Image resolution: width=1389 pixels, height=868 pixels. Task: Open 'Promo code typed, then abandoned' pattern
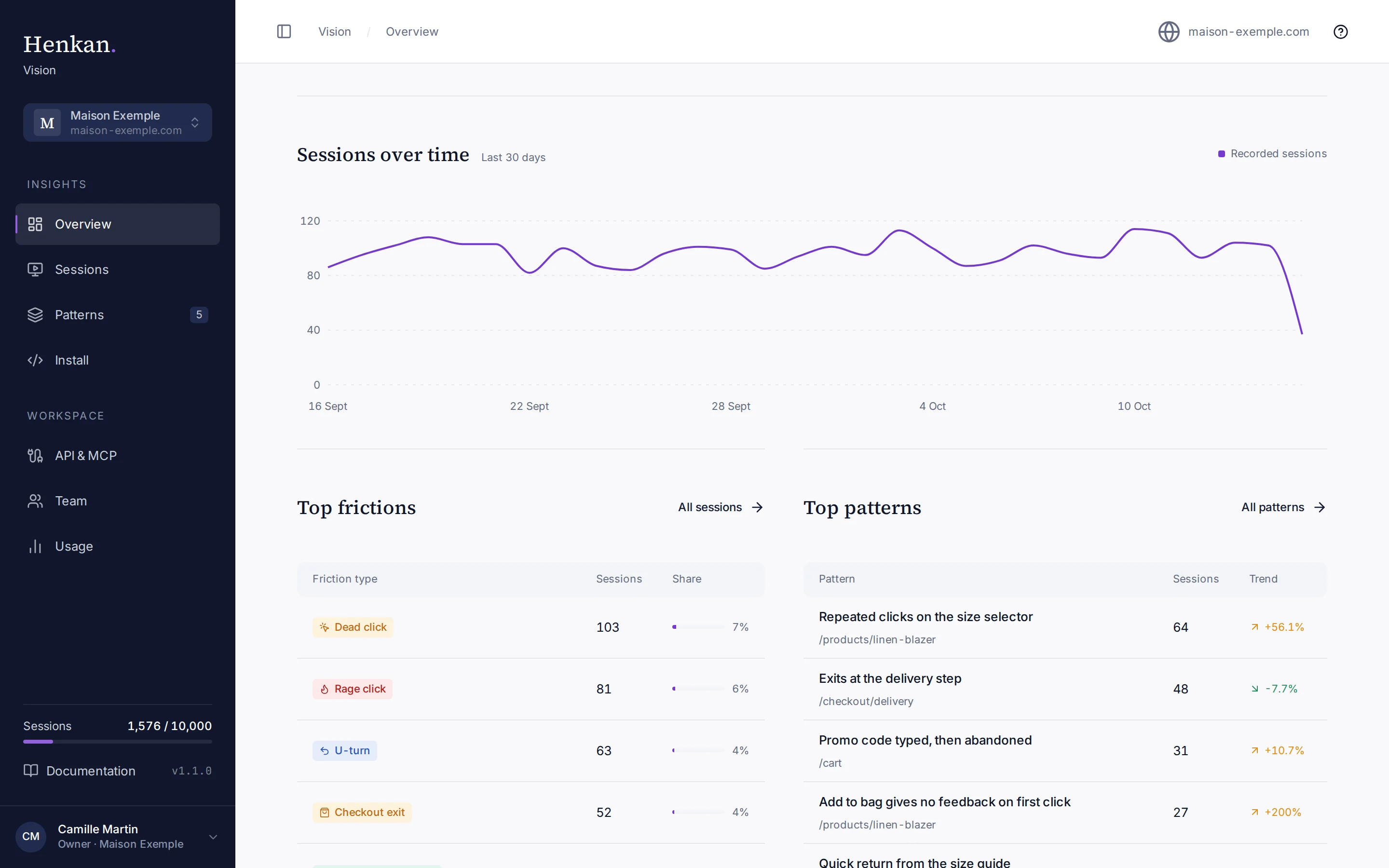(x=925, y=740)
